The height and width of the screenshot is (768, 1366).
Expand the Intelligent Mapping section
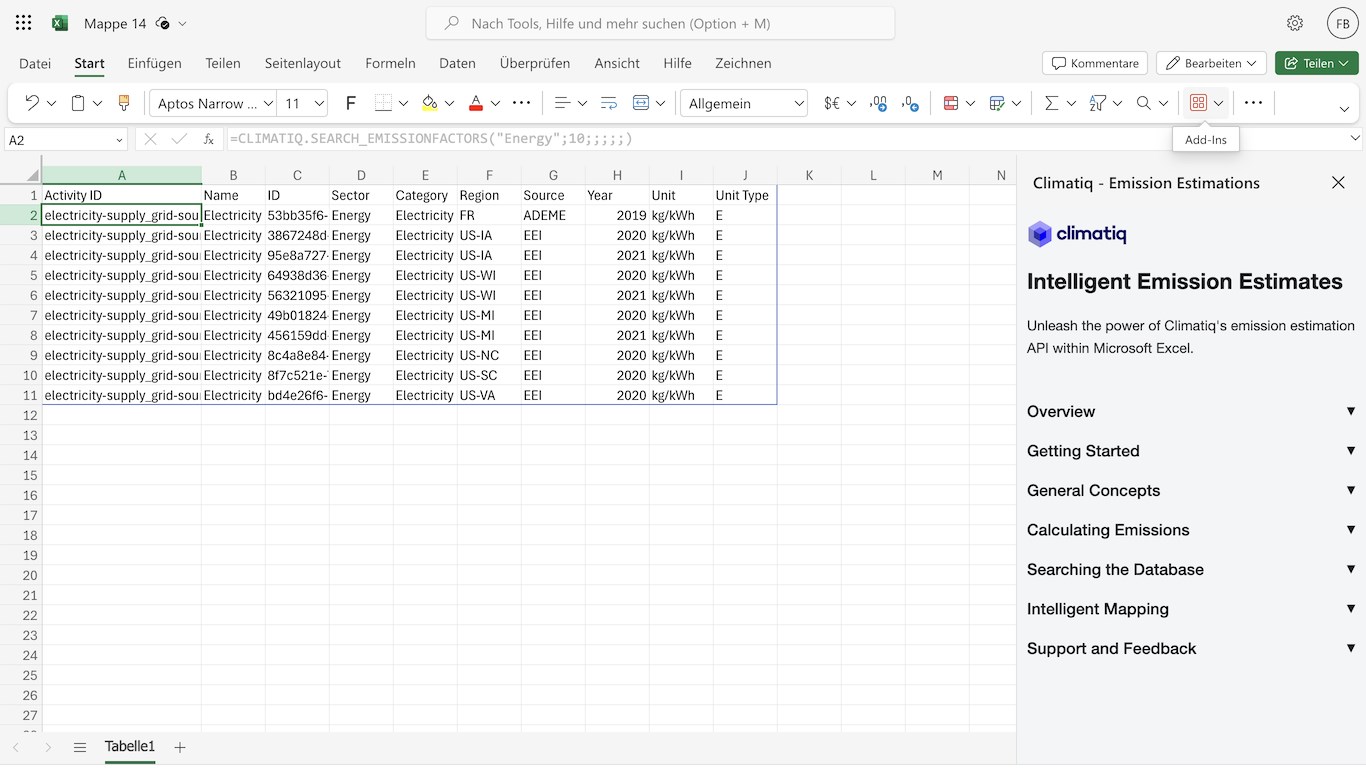pos(1191,609)
